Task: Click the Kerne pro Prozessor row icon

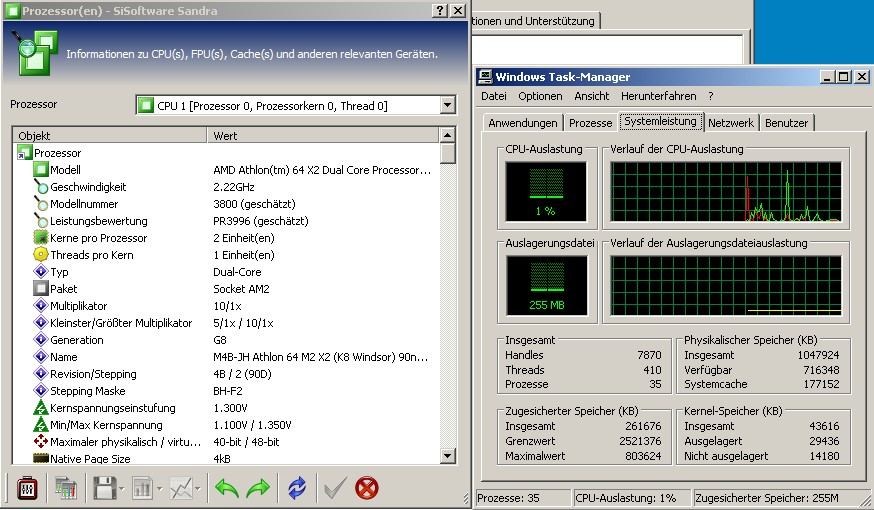Action: coord(41,237)
